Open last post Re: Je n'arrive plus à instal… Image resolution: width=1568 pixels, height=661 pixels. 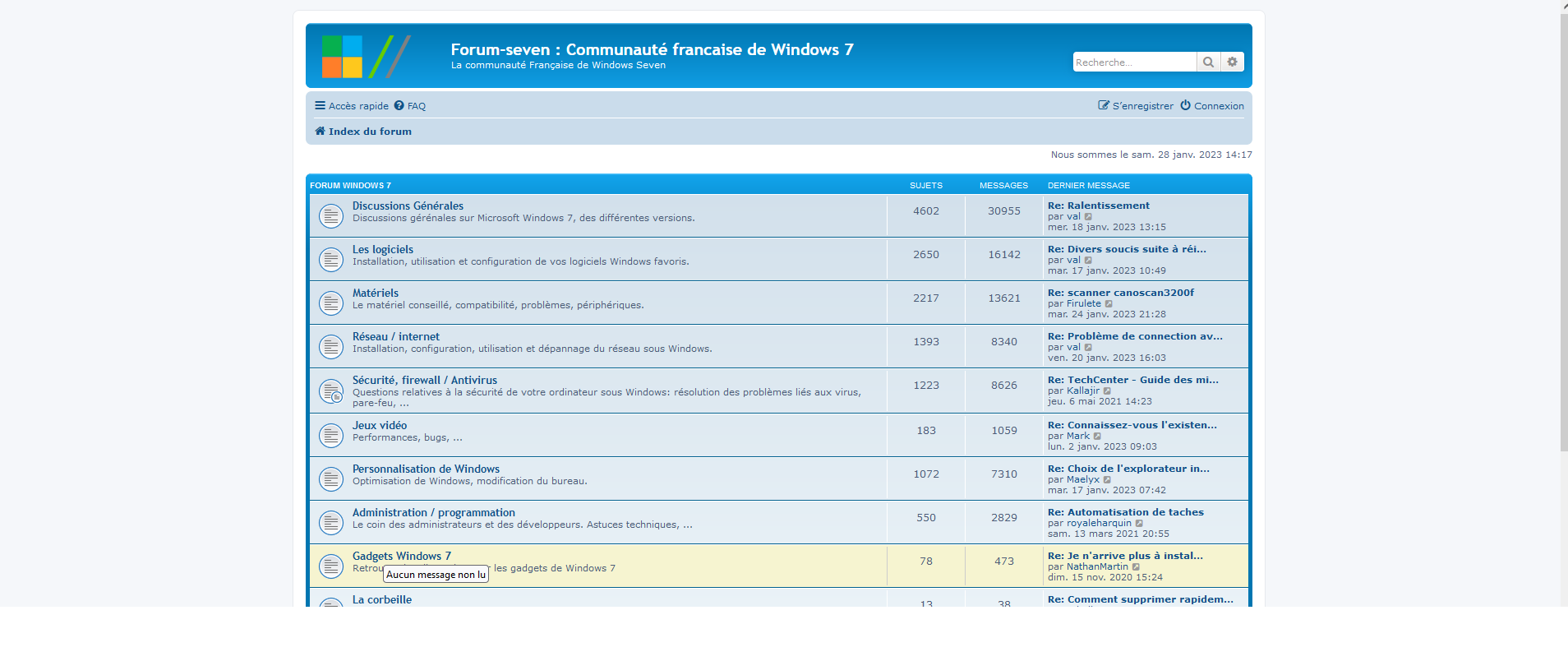click(x=1125, y=556)
